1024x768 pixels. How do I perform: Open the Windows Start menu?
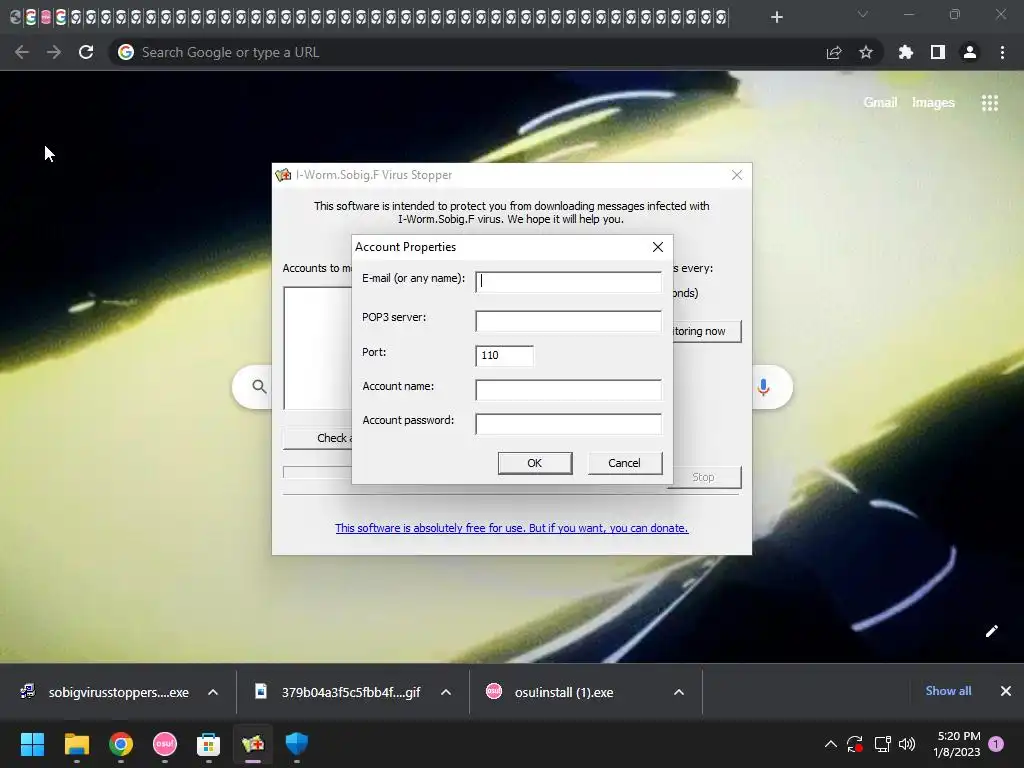tap(32, 744)
